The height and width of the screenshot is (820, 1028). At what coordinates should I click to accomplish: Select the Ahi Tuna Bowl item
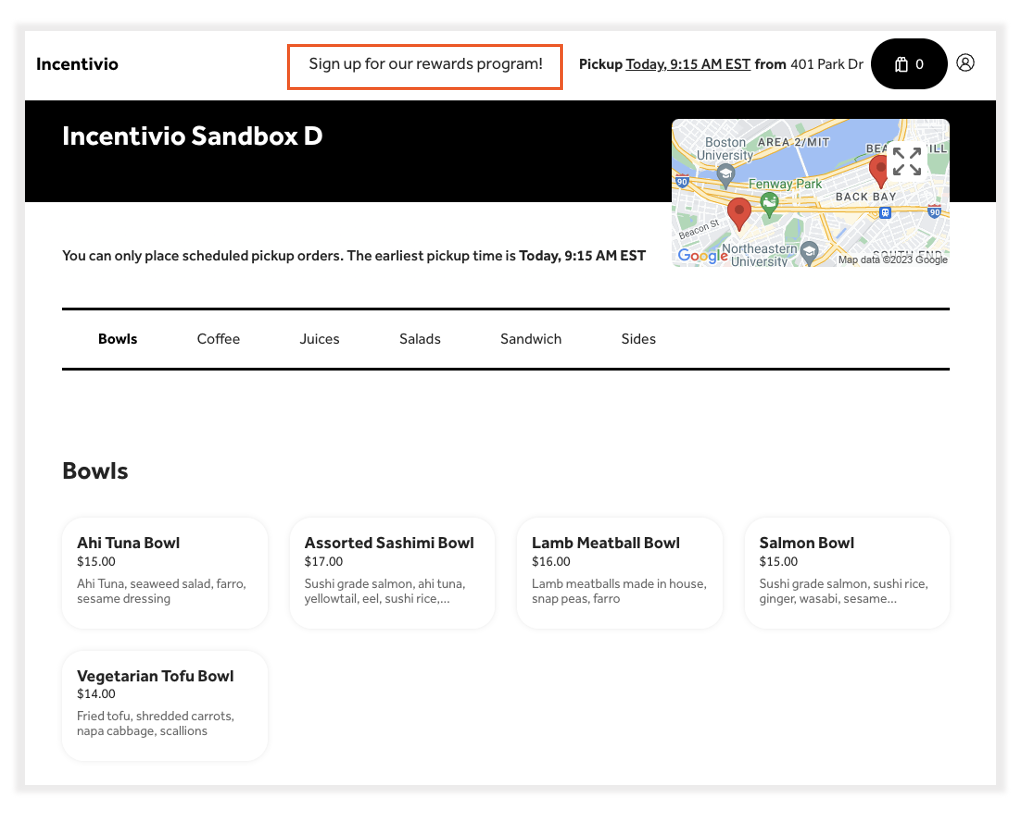click(165, 573)
